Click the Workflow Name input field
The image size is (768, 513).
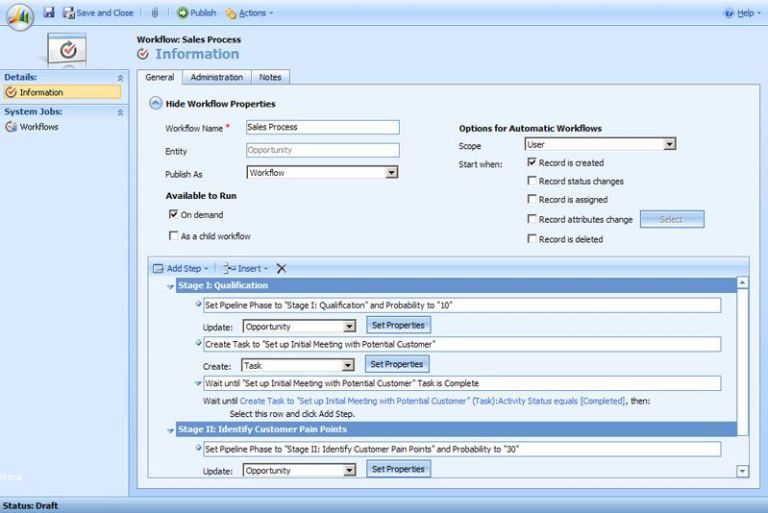[x=321, y=127]
